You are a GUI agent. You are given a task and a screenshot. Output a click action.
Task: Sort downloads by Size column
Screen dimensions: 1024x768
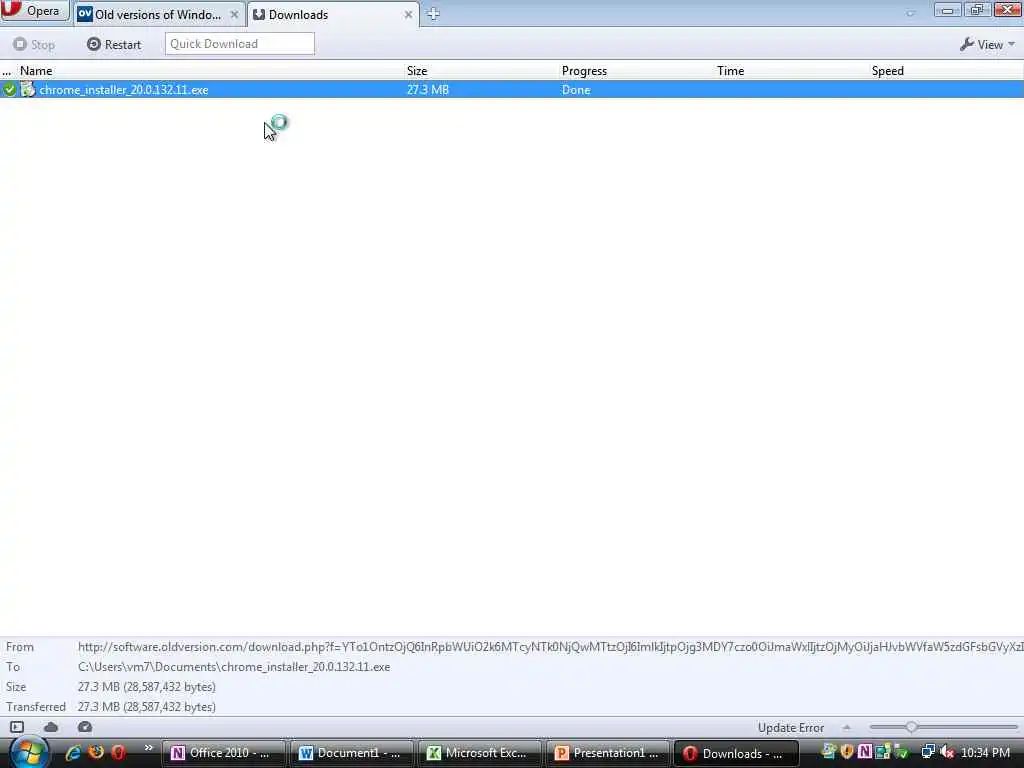click(x=417, y=71)
